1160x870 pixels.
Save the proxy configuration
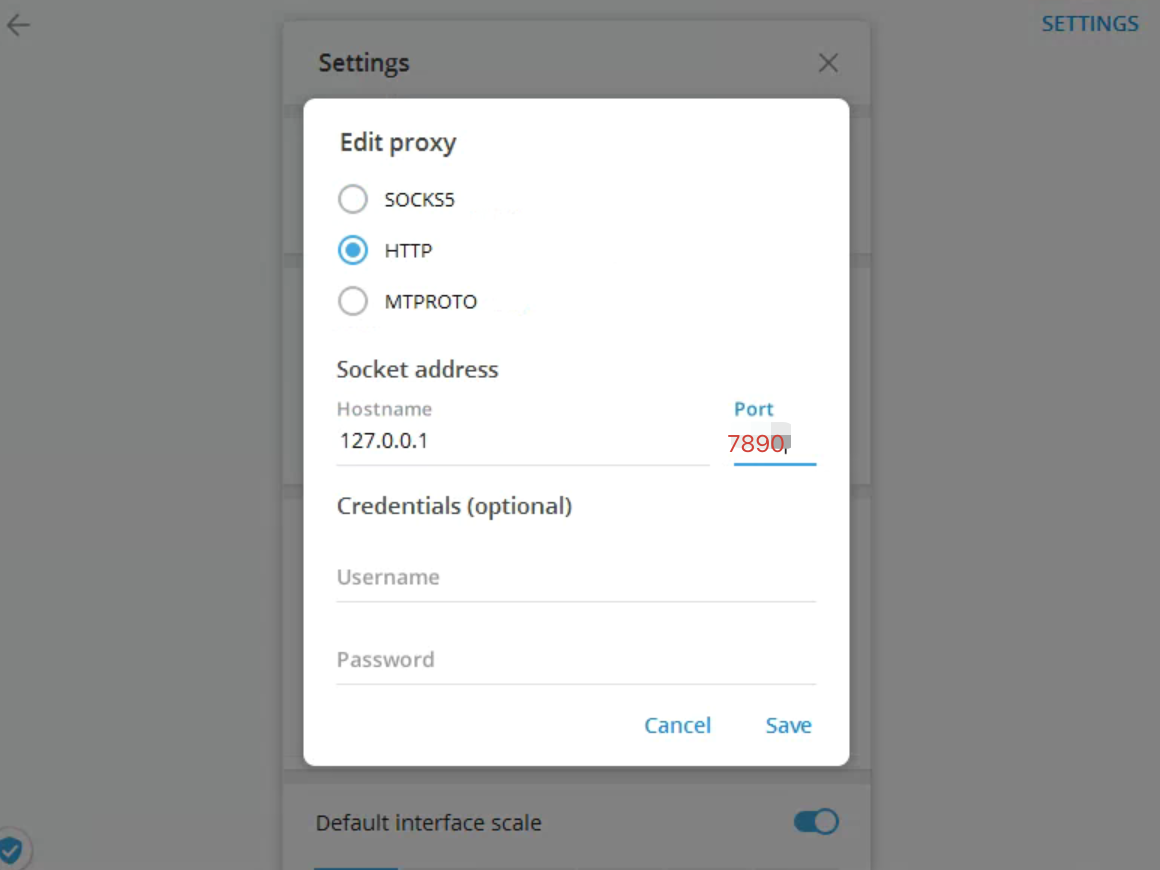point(788,725)
